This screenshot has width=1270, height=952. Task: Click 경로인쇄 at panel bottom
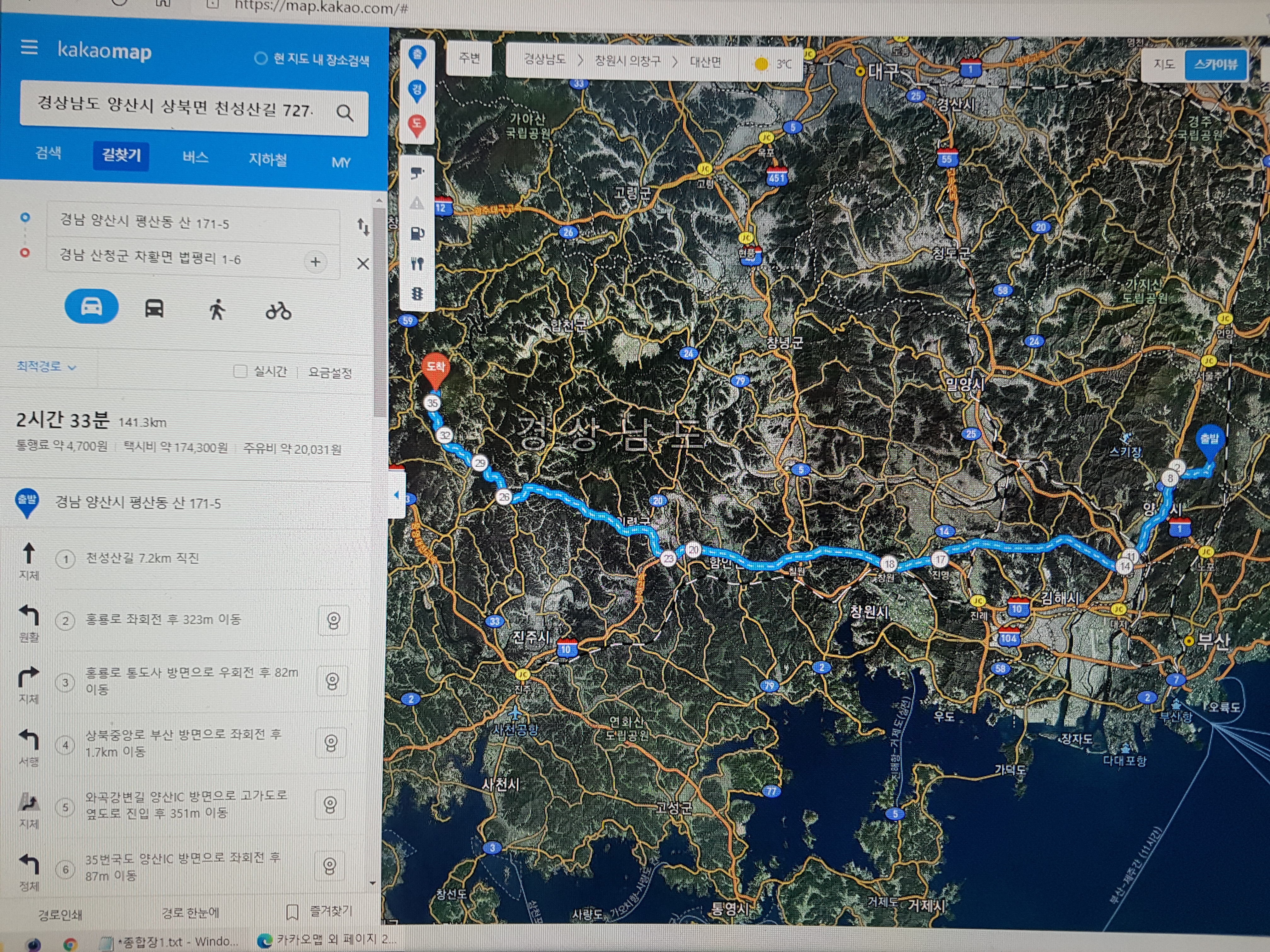[x=60, y=914]
